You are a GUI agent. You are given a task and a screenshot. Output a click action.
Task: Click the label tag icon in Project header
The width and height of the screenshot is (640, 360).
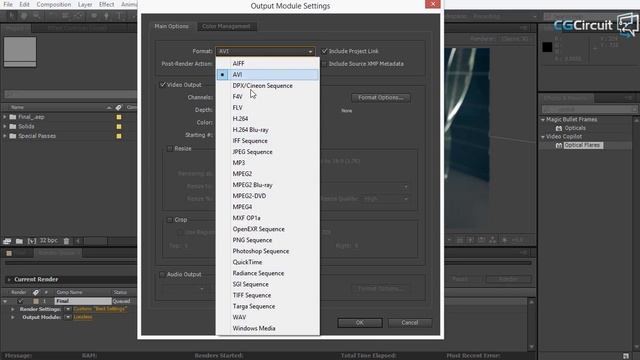tap(118, 107)
